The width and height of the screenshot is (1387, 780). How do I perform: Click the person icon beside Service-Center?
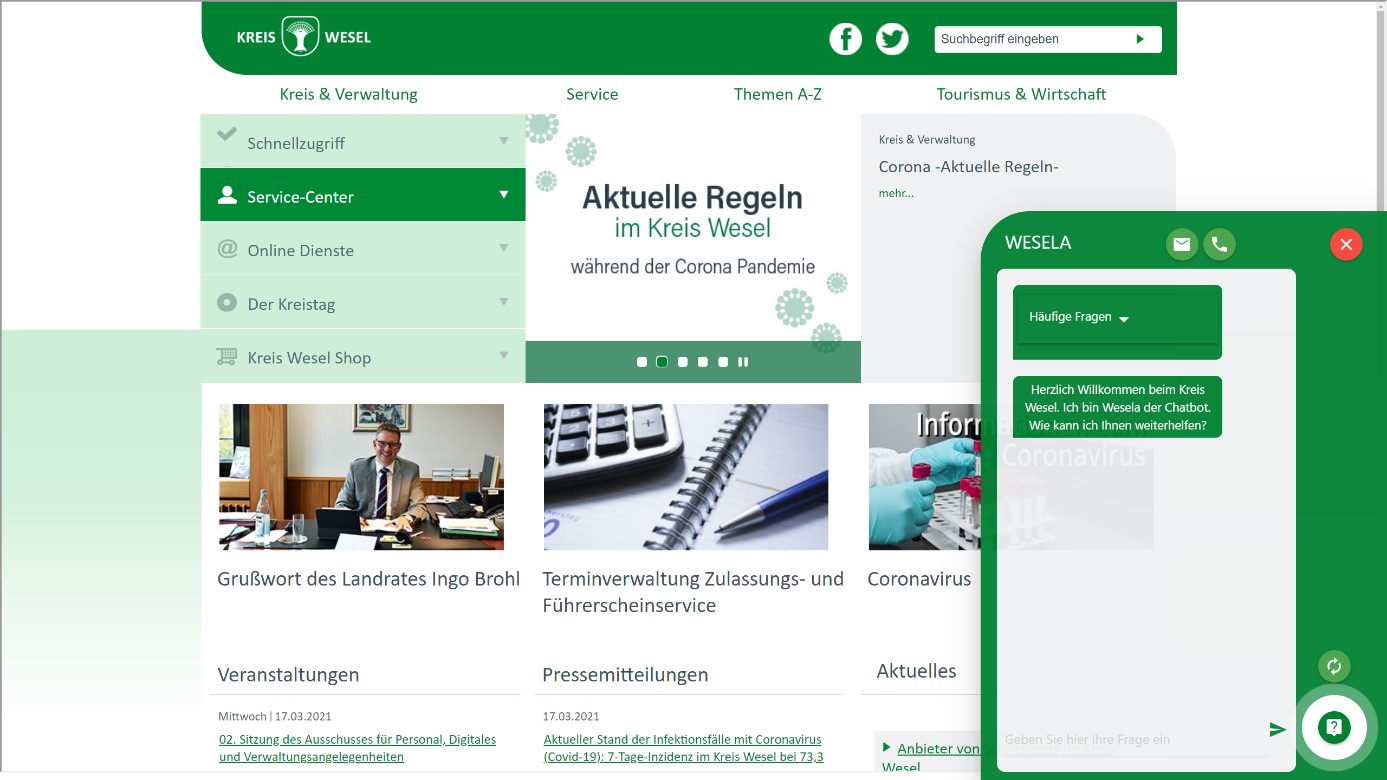pos(227,195)
